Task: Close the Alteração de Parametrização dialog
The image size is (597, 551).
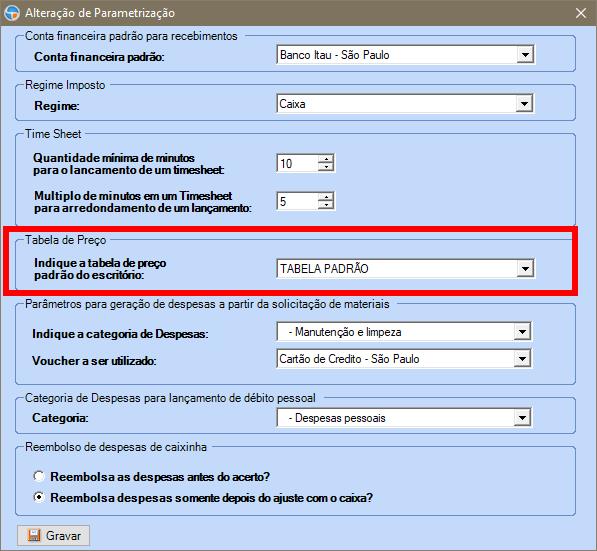Action: click(581, 13)
